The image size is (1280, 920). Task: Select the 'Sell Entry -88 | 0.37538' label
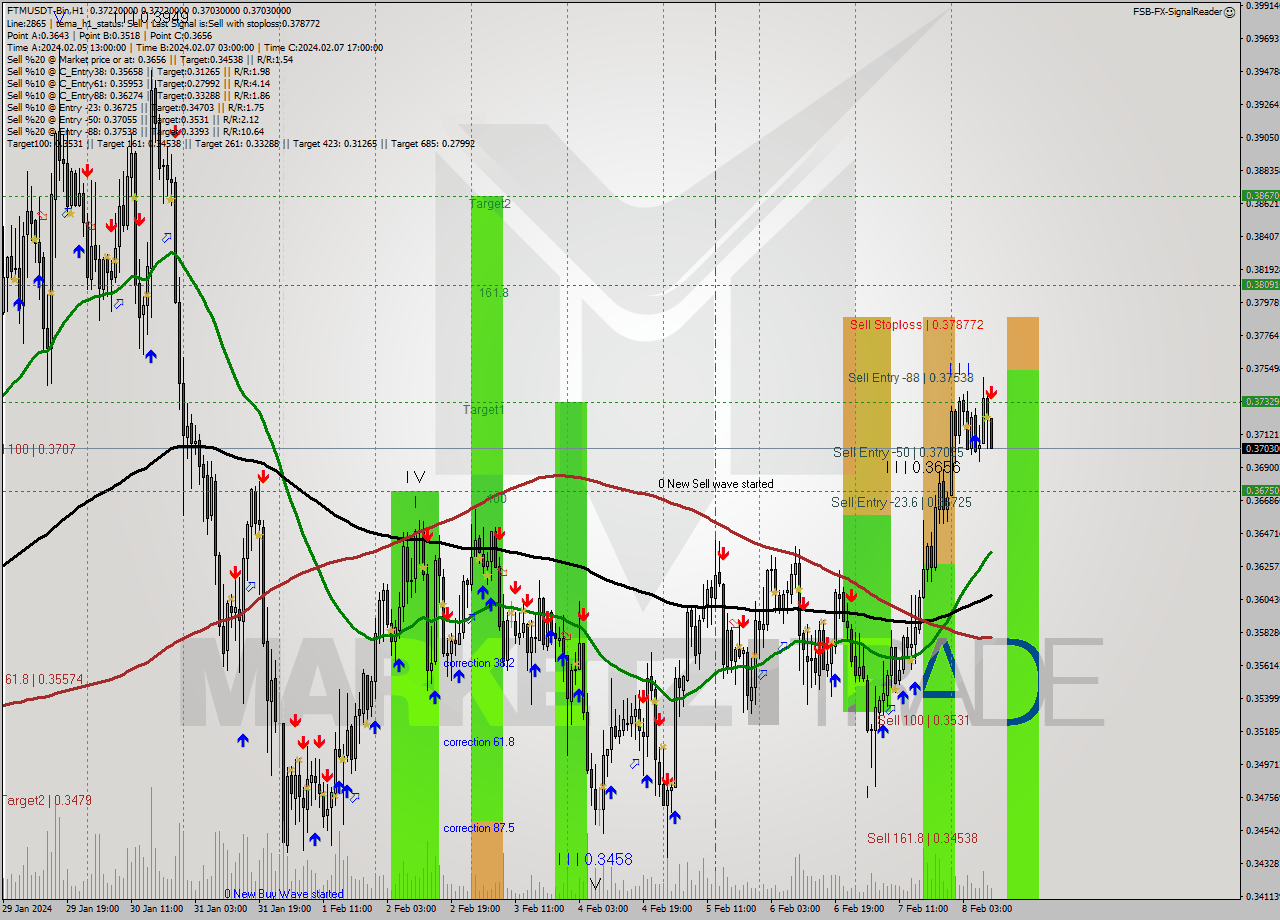pyautogui.click(x=910, y=378)
